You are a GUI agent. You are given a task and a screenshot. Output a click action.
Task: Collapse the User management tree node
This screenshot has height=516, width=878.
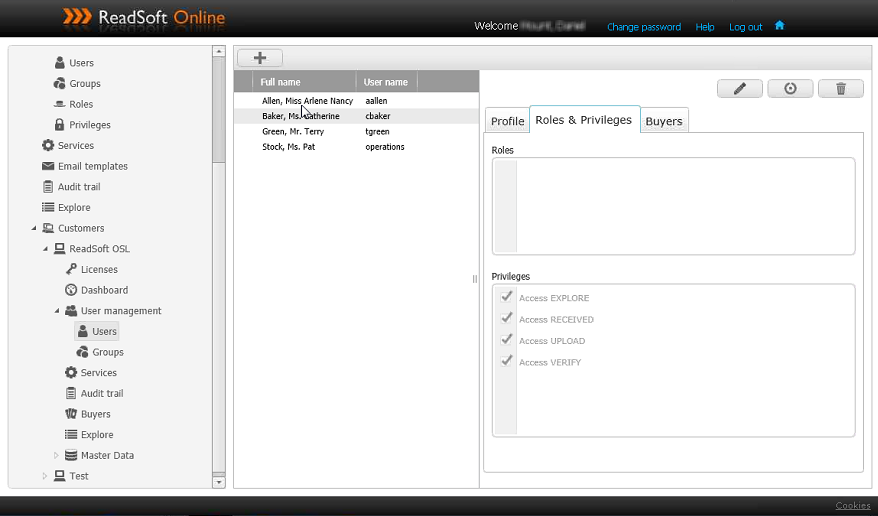57,311
